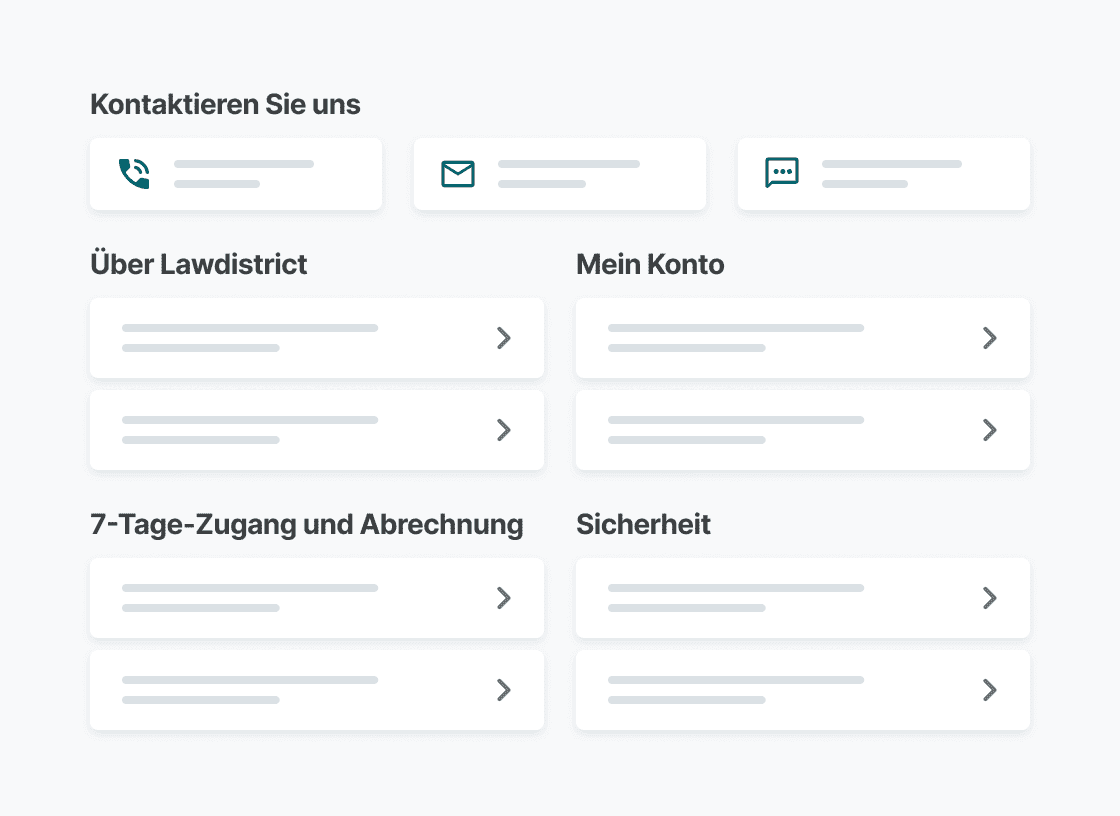The width and height of the screenshot is (1120, 816).
Task: Expand first chevron under Sicherheit
Action: [x=989, y=598]
